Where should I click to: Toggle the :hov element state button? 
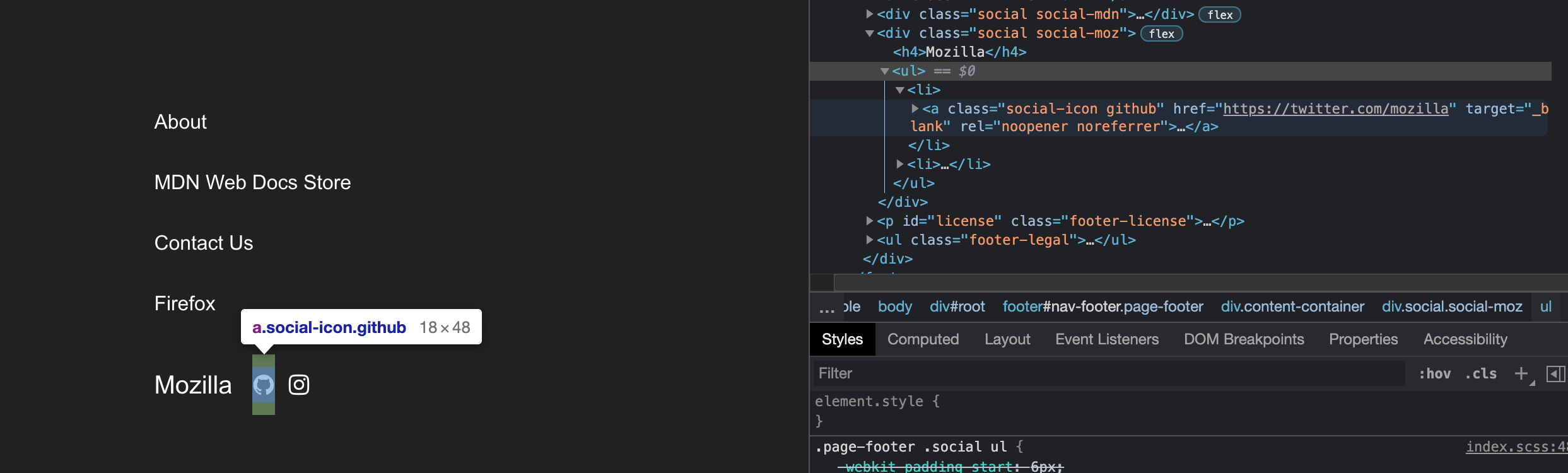click(1434, 373)
